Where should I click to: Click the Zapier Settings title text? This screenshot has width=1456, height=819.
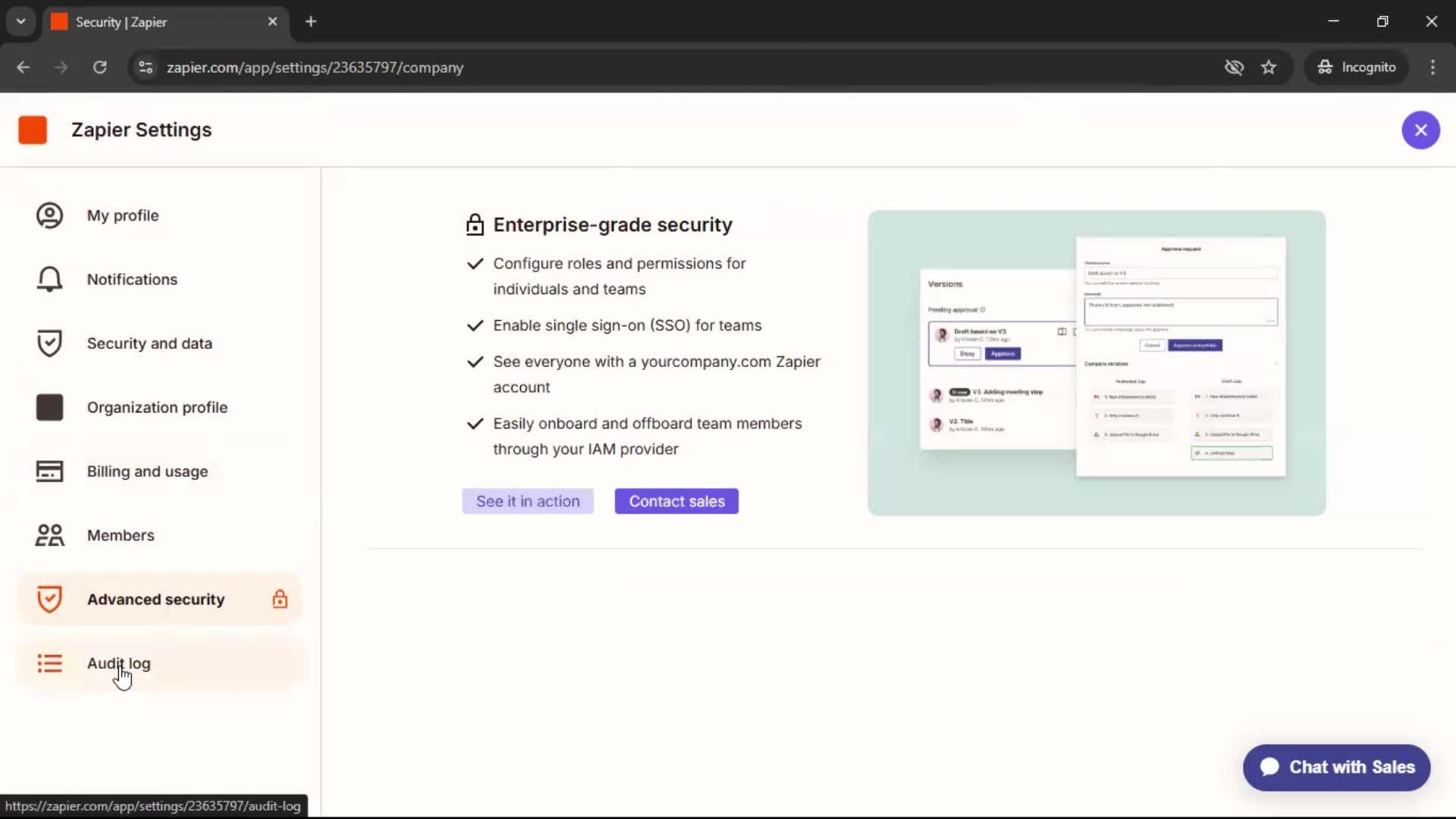pyautogui.click(x=142, y=130)
